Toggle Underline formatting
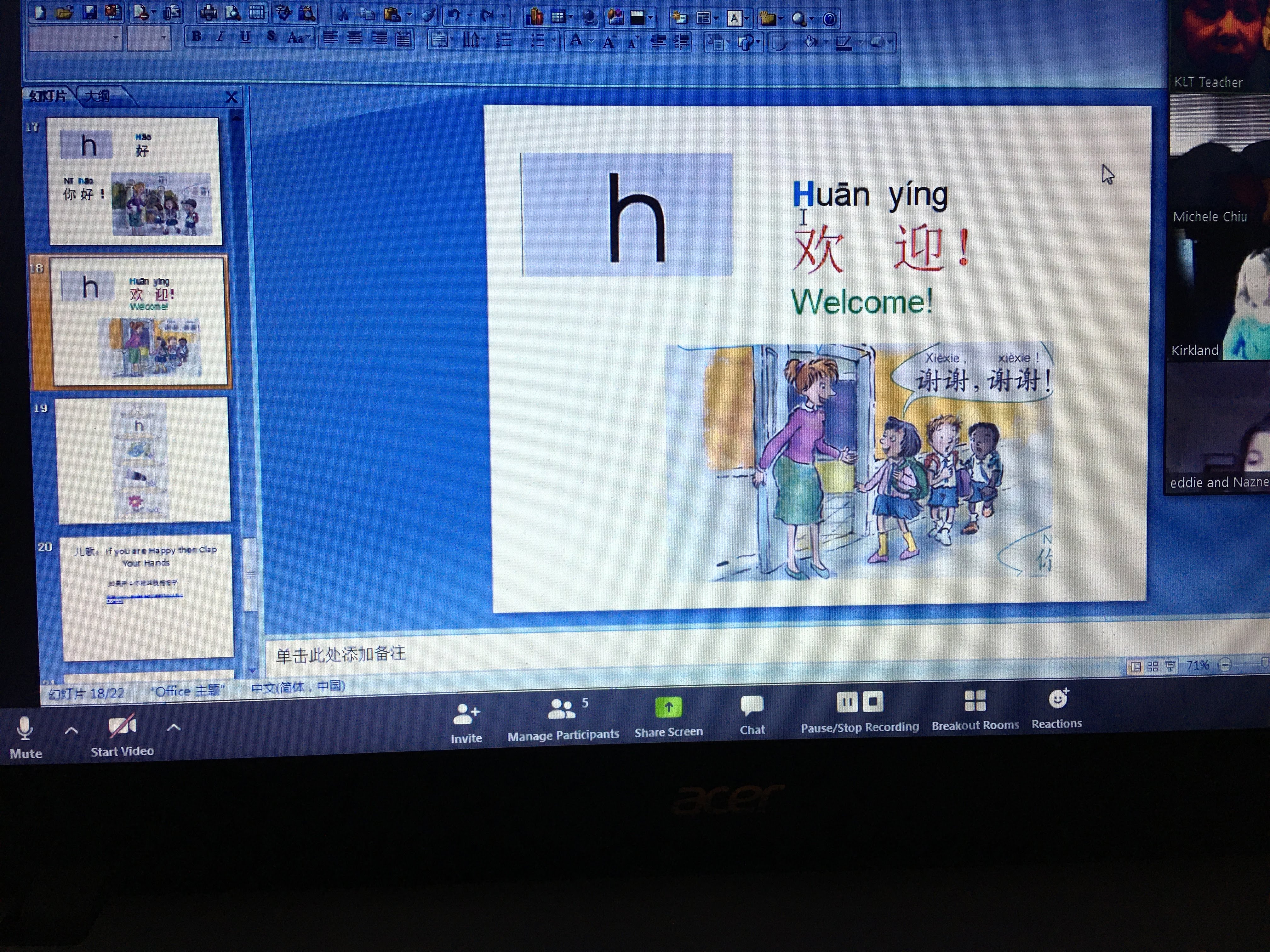This screenshot has height=952, width=1270. pos(245,37)
